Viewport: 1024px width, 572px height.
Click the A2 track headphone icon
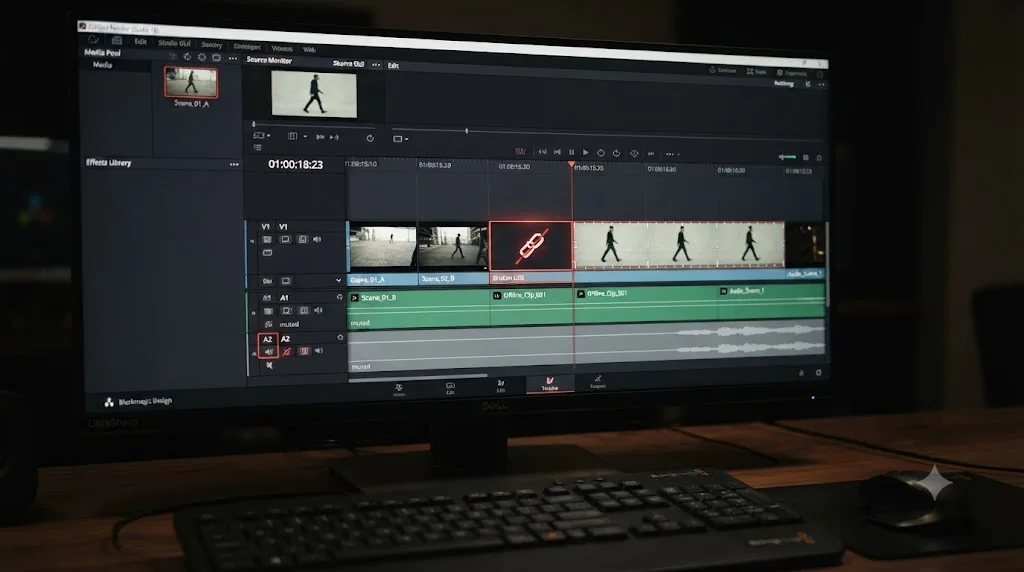pyautogui.click(x=340, y=338)
